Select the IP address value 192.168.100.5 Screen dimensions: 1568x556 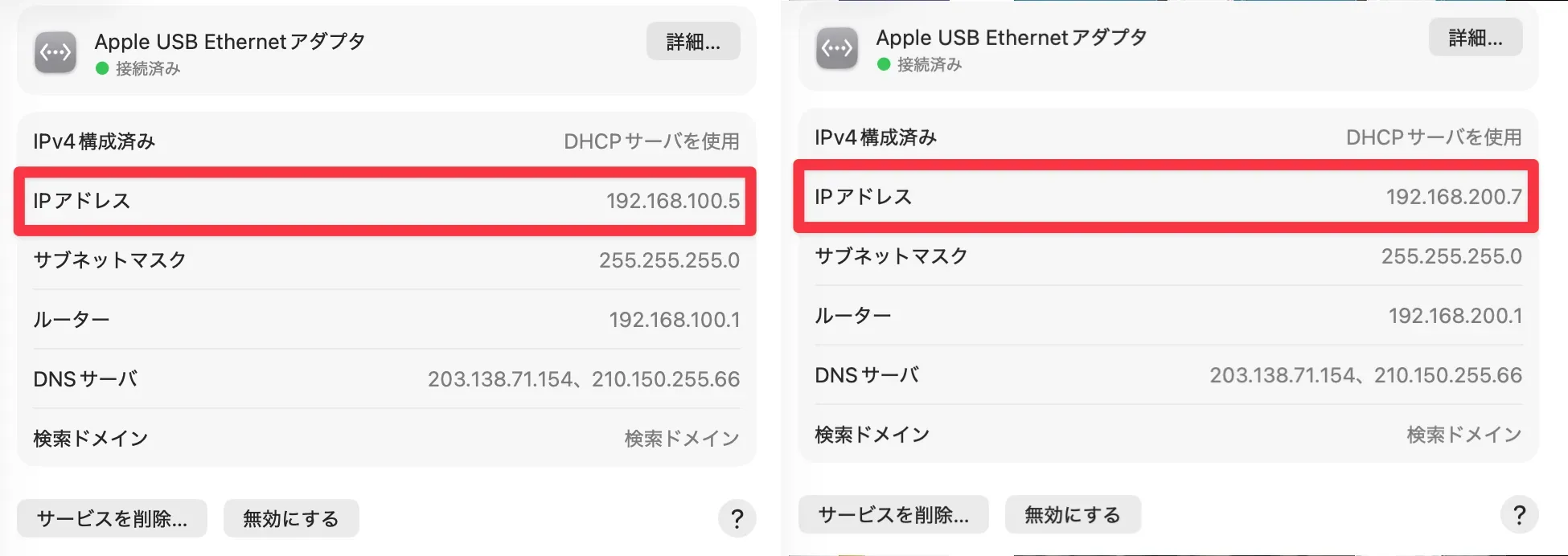(x=672, y=201)
